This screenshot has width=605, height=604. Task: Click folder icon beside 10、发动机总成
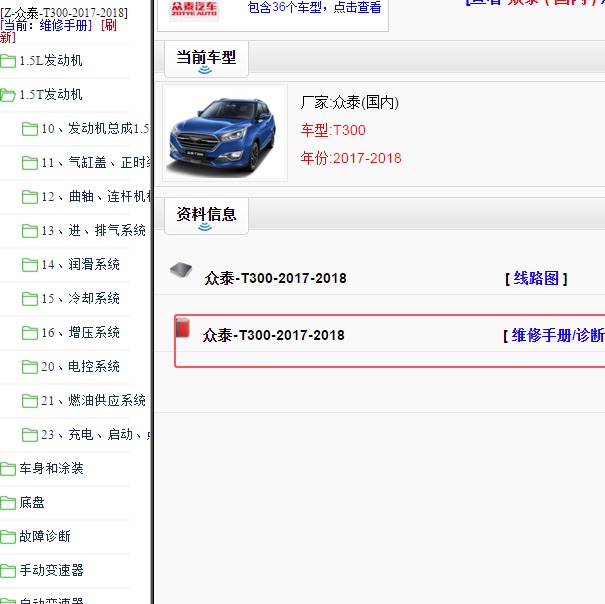[30, 129]
